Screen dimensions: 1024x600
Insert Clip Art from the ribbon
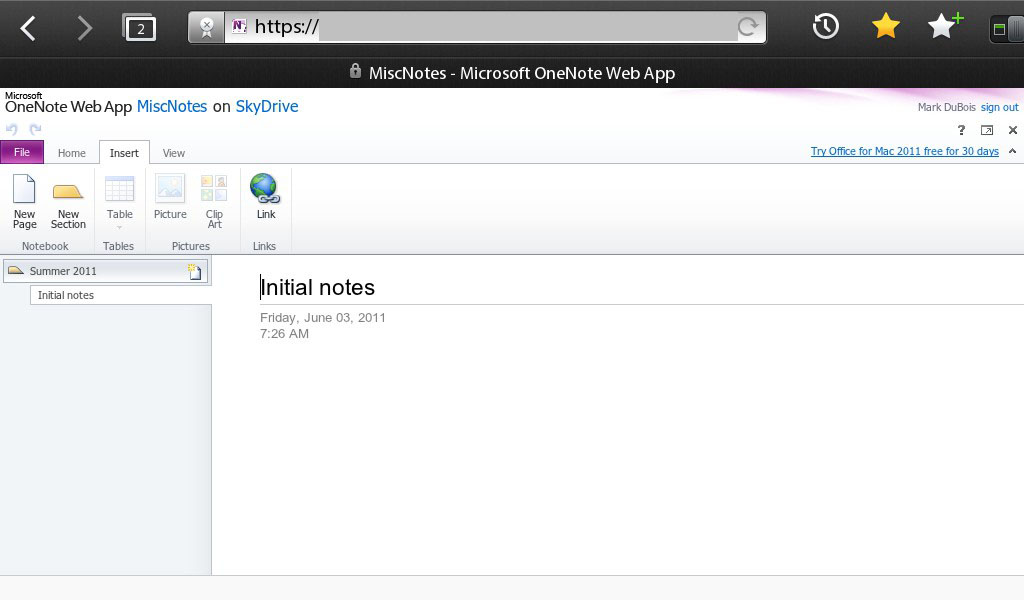pos(214,201)
